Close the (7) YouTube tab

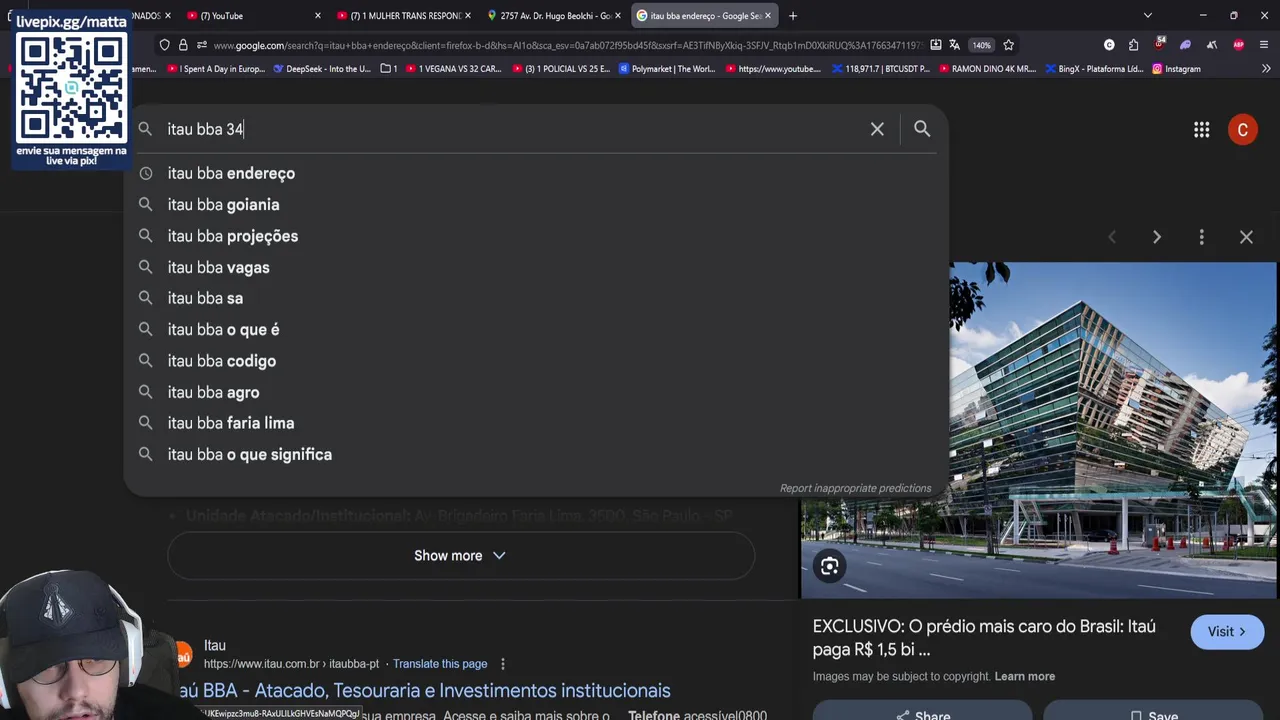(x=318, y=16)
